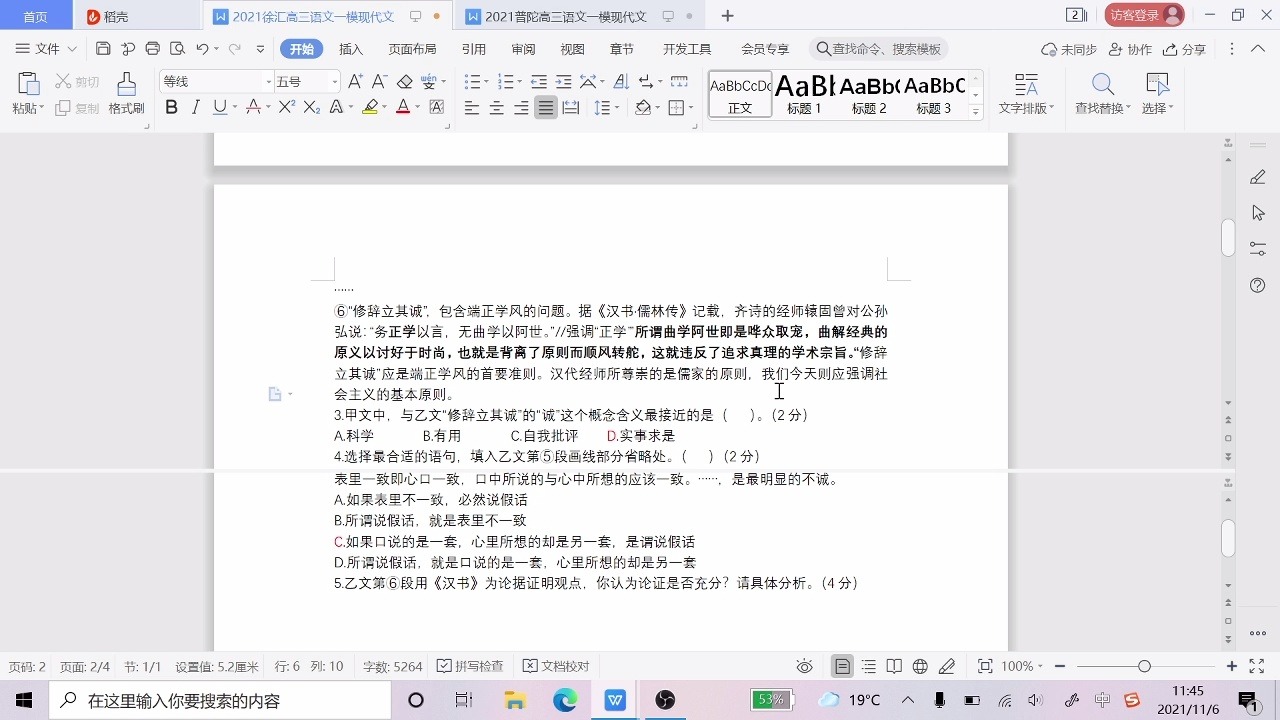Go to the 首页 tab

pyautogui.click(x=35, y=16)
